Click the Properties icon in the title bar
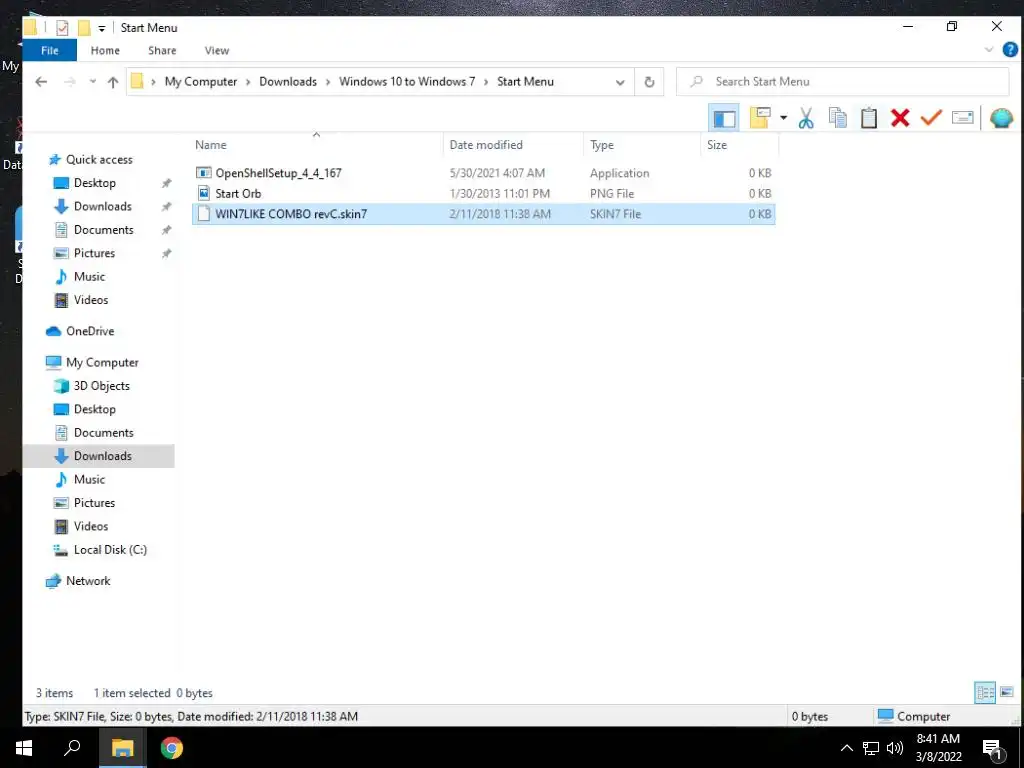 (63, 27)
